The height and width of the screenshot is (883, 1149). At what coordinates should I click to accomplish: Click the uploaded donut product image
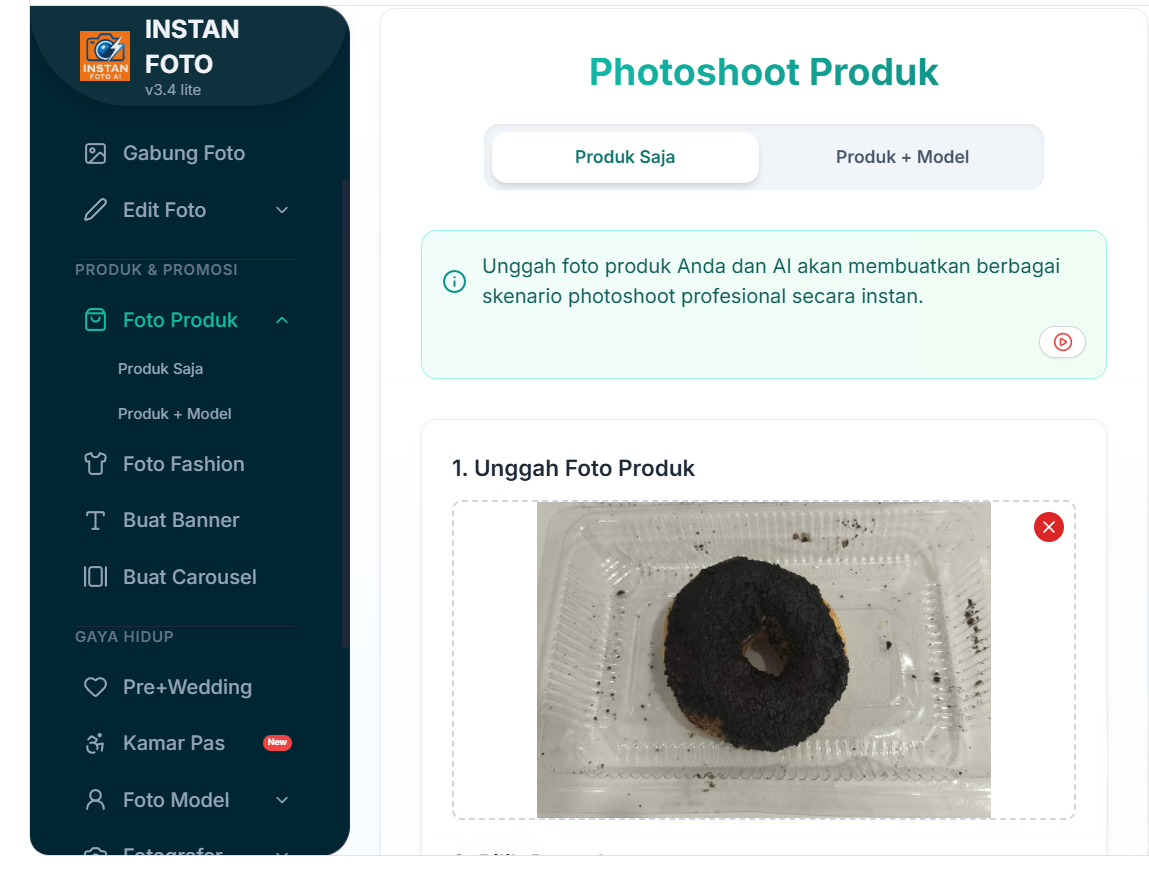pos(763,660)
